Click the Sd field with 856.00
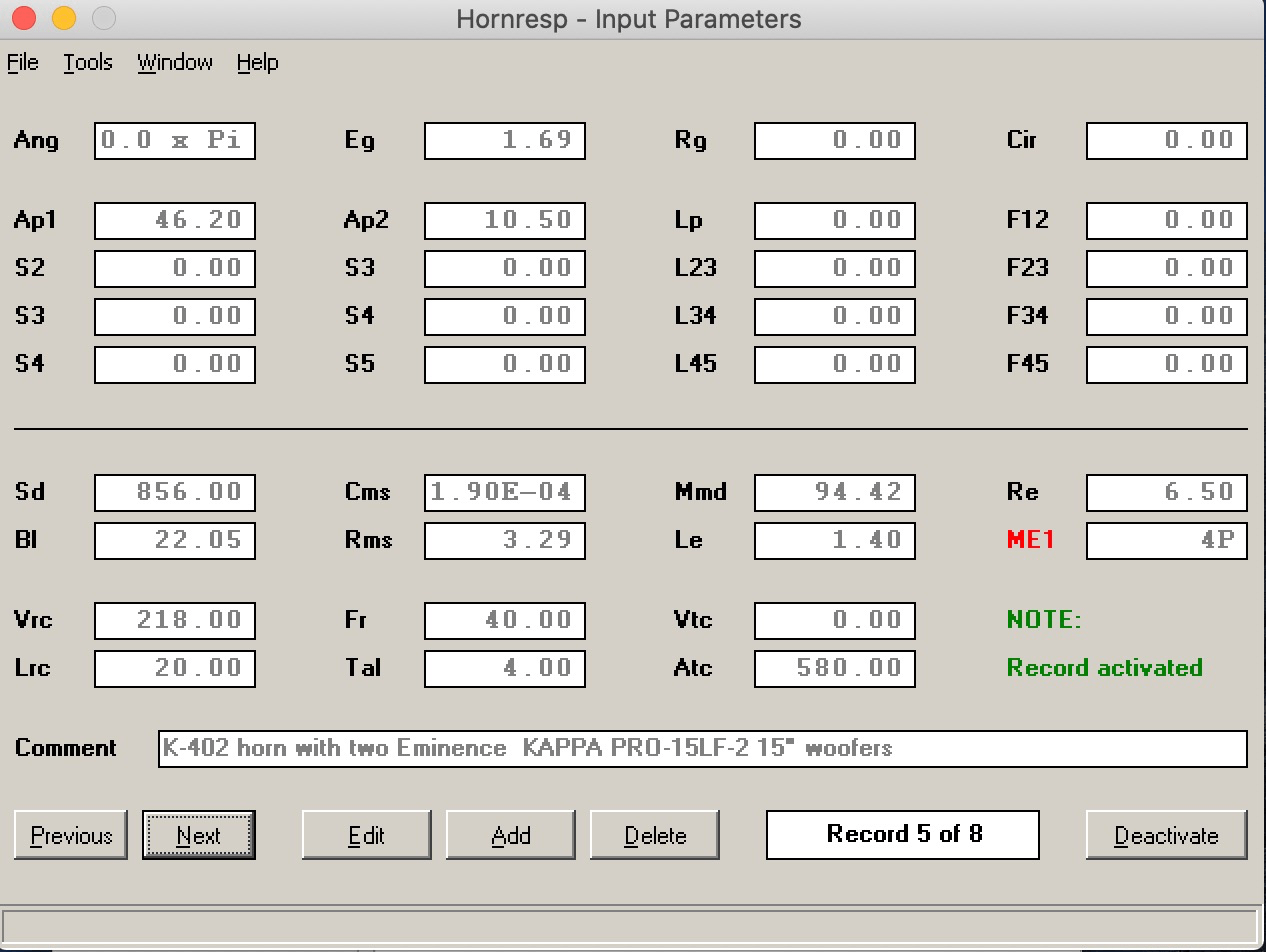 (x=175, y=493)
